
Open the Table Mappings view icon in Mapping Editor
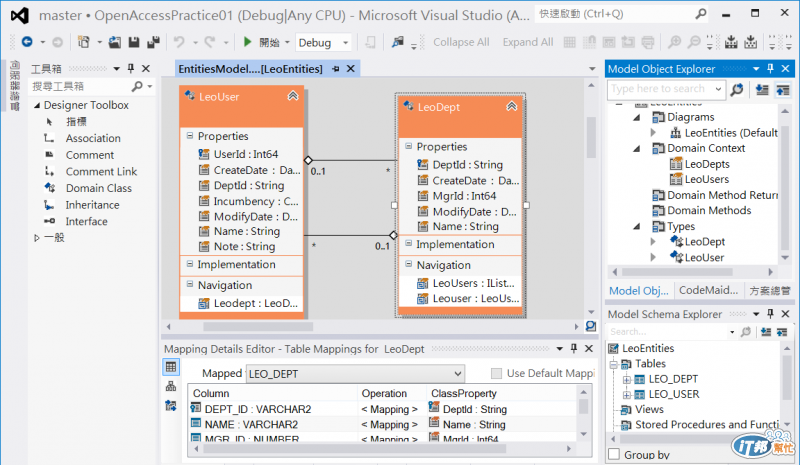[x=171, y=366]
